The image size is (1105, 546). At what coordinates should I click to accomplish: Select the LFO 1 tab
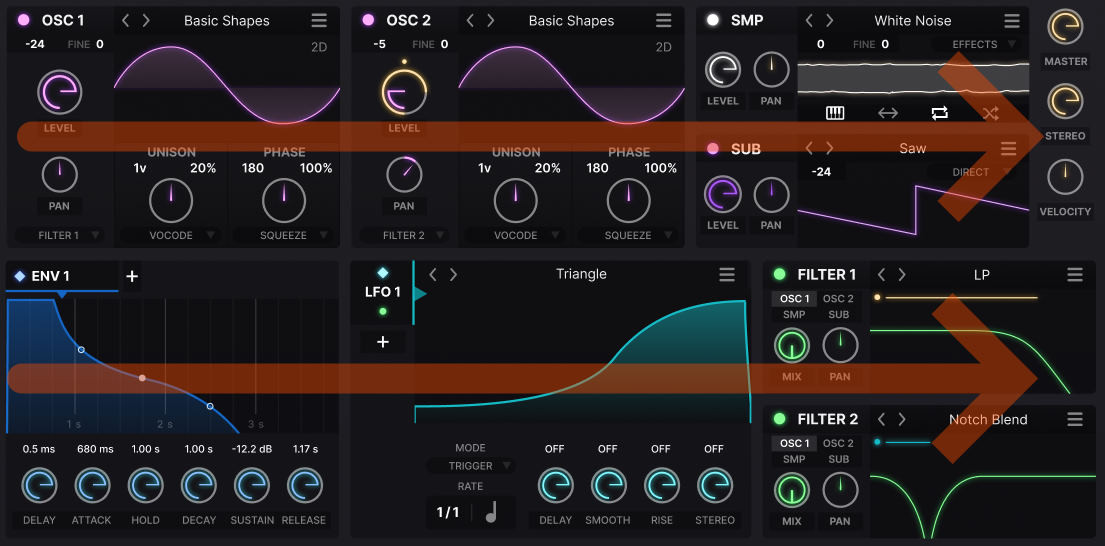click(382, 290)
